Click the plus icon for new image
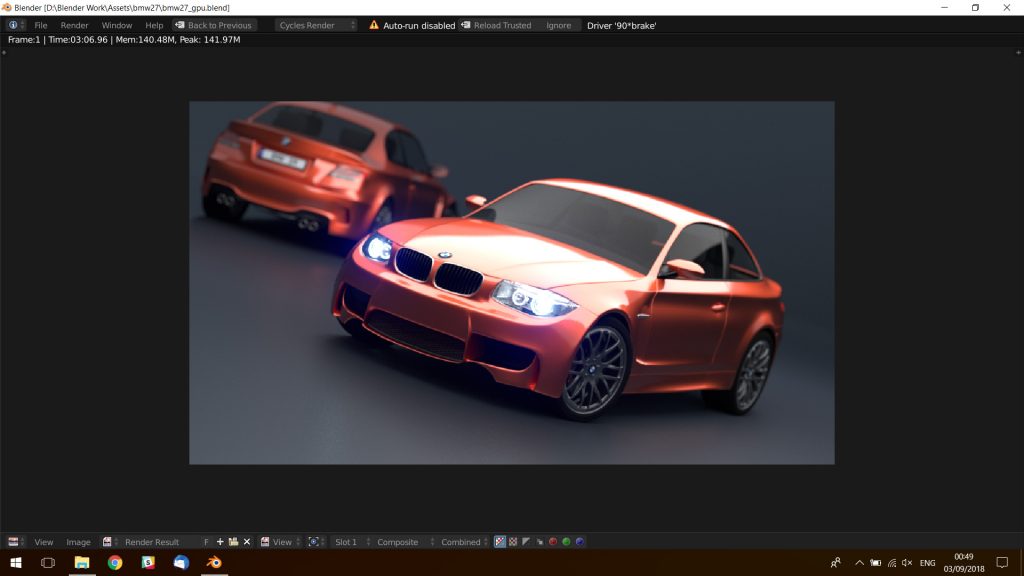The height and width of the screenshot is (576, 1024). point(220,541)
